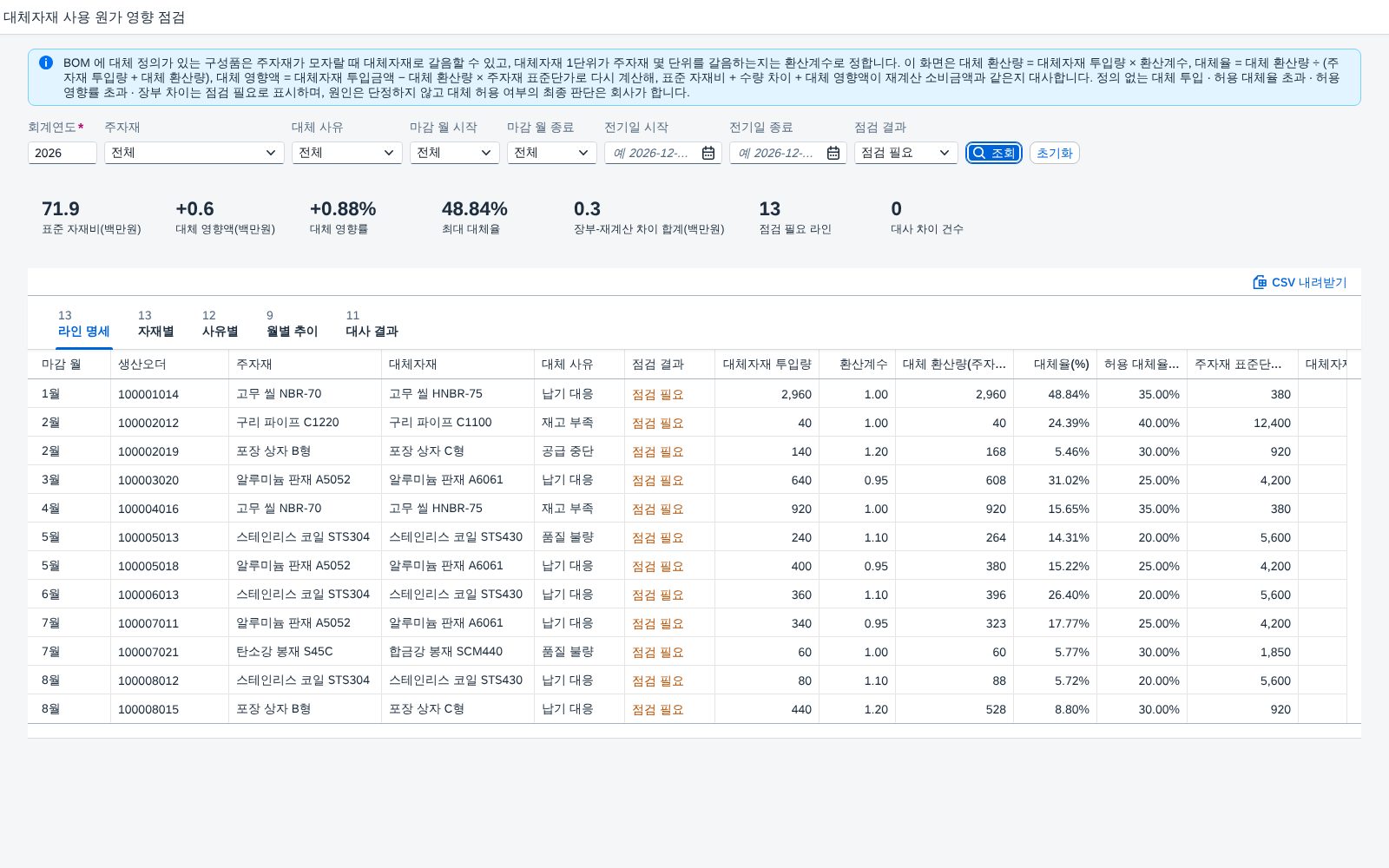
Task: Click the 조회 search button
Action: 994,153
